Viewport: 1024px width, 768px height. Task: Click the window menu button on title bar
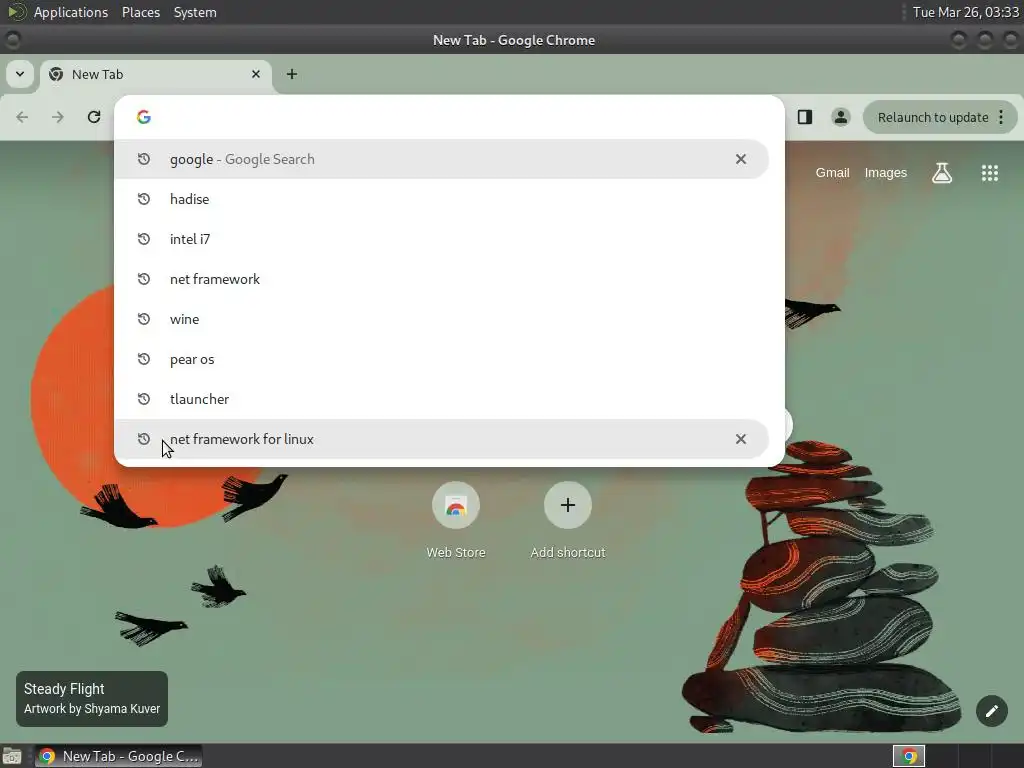click(12, 40)
